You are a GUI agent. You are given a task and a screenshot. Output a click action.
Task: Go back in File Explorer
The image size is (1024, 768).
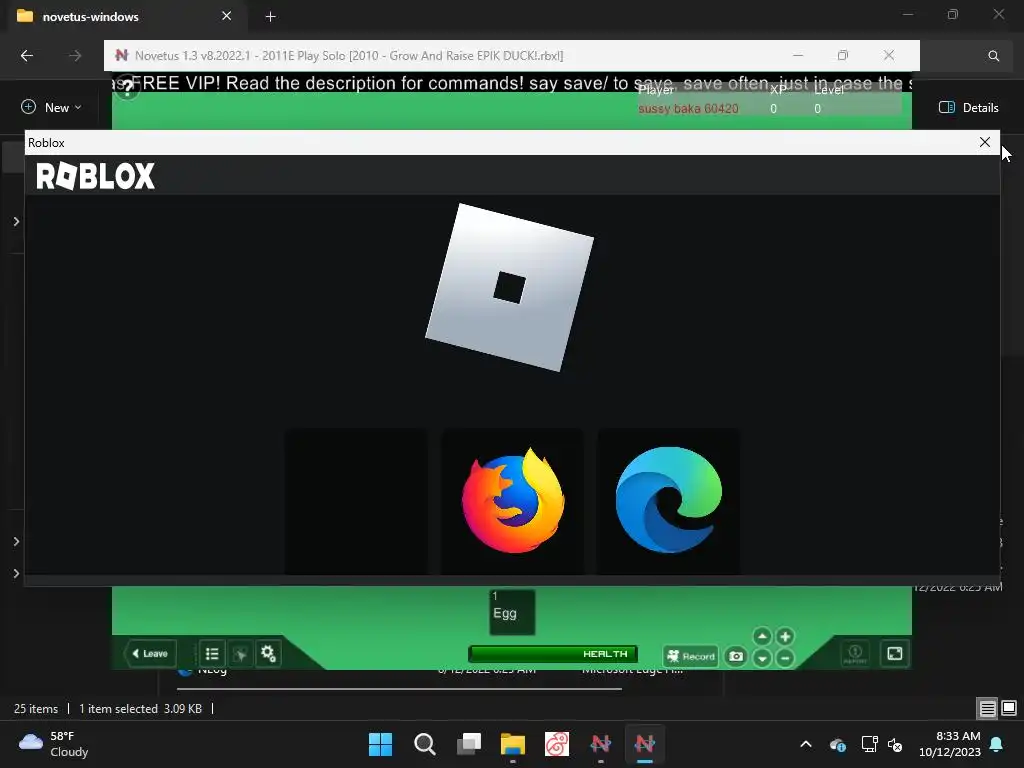coord(27,56)
